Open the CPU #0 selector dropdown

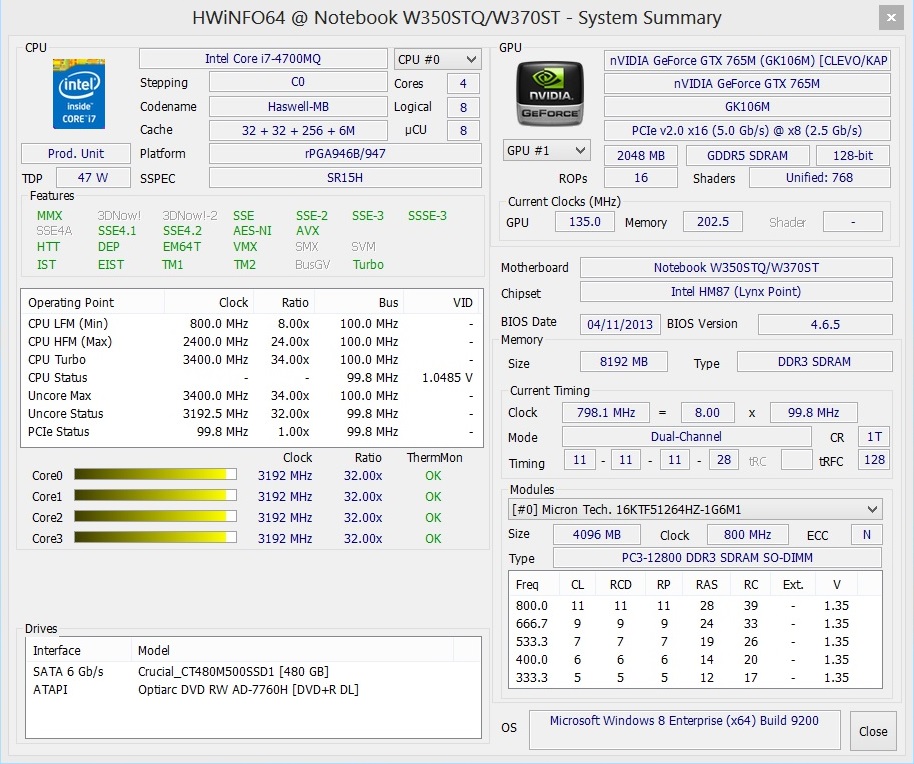point(437,59)
